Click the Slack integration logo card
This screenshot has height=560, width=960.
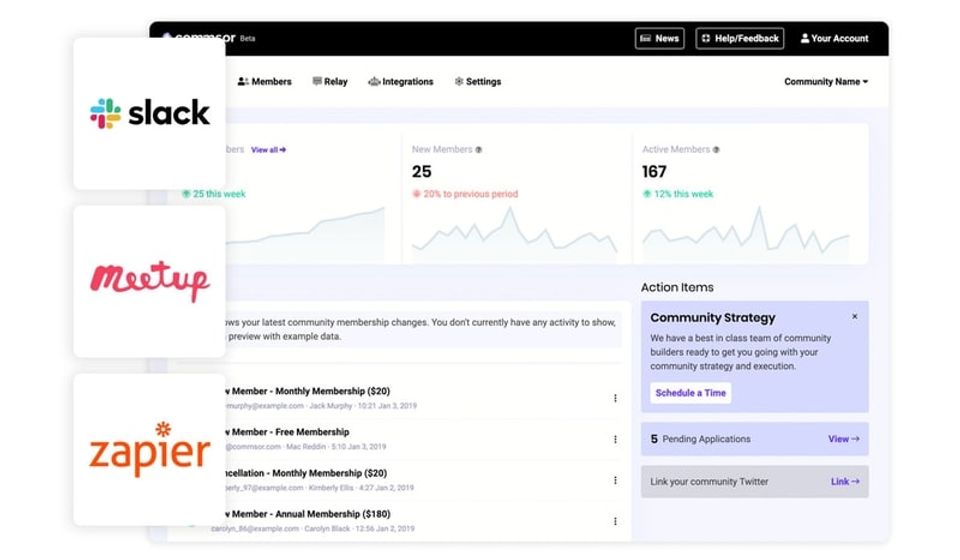(149, 114)
